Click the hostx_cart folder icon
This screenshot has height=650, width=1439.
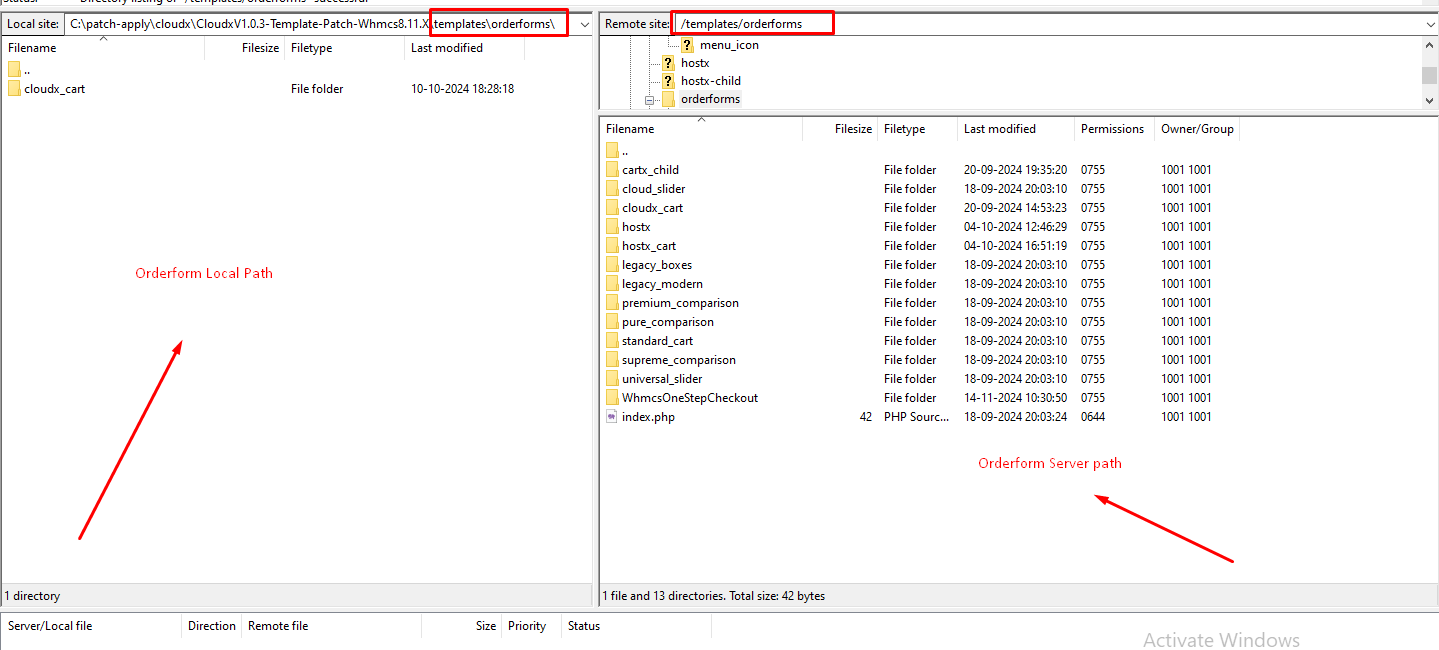pos(612,246)
